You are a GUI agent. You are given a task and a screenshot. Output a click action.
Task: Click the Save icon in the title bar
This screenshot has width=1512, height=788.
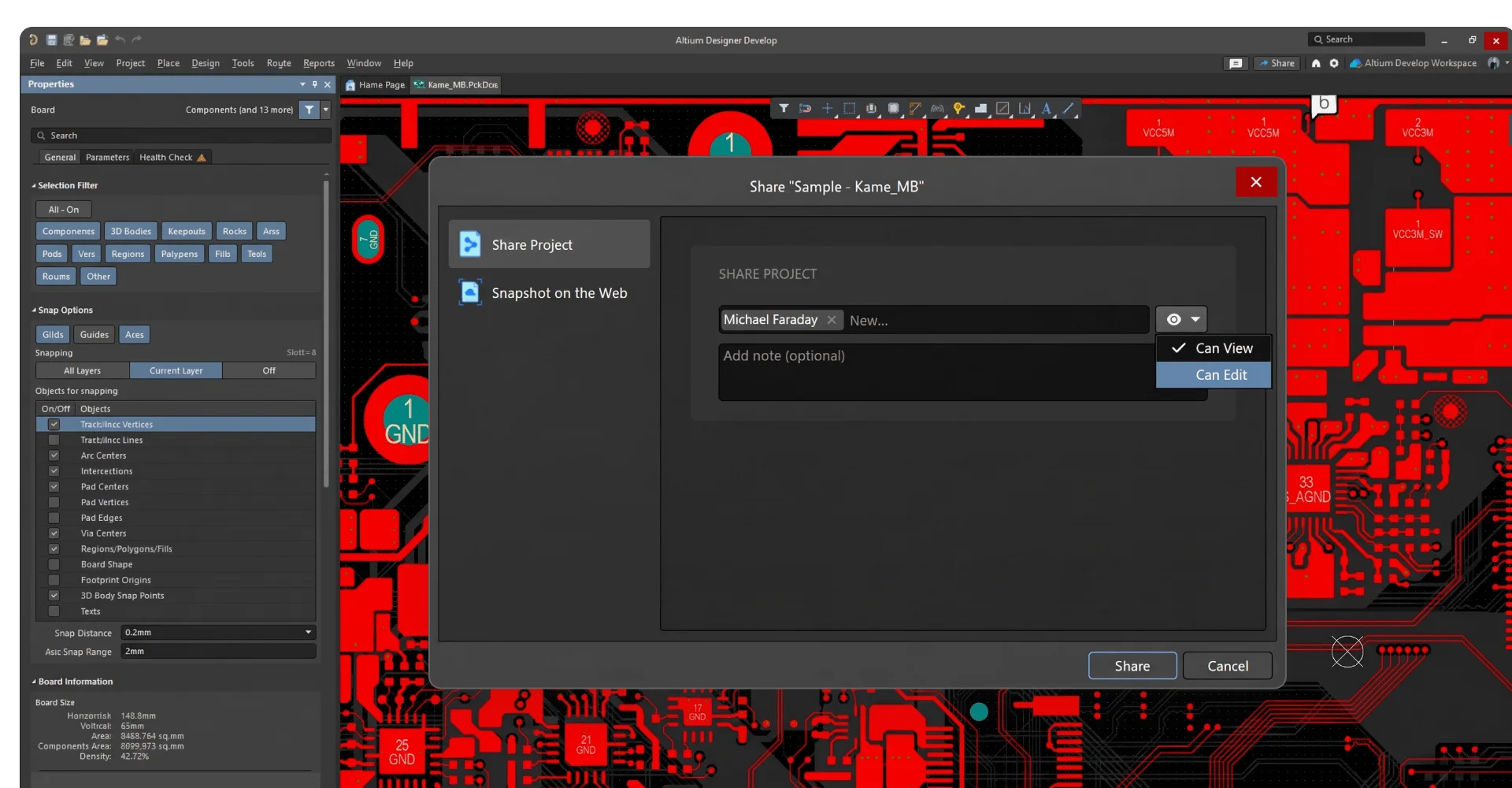pos(51,39)
